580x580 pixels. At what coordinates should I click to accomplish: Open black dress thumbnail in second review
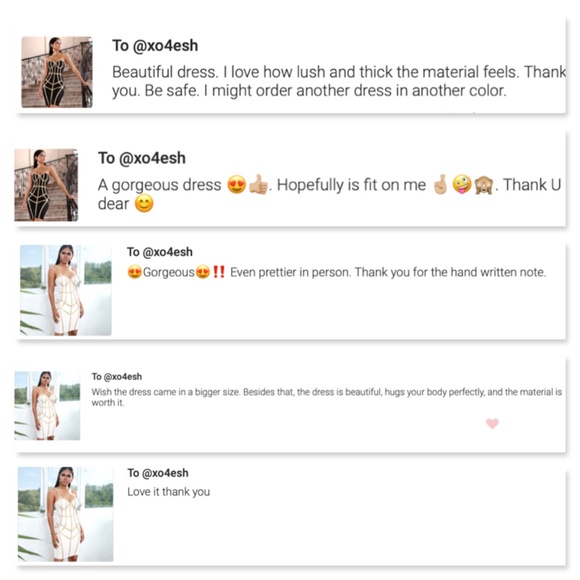point(46,185)
